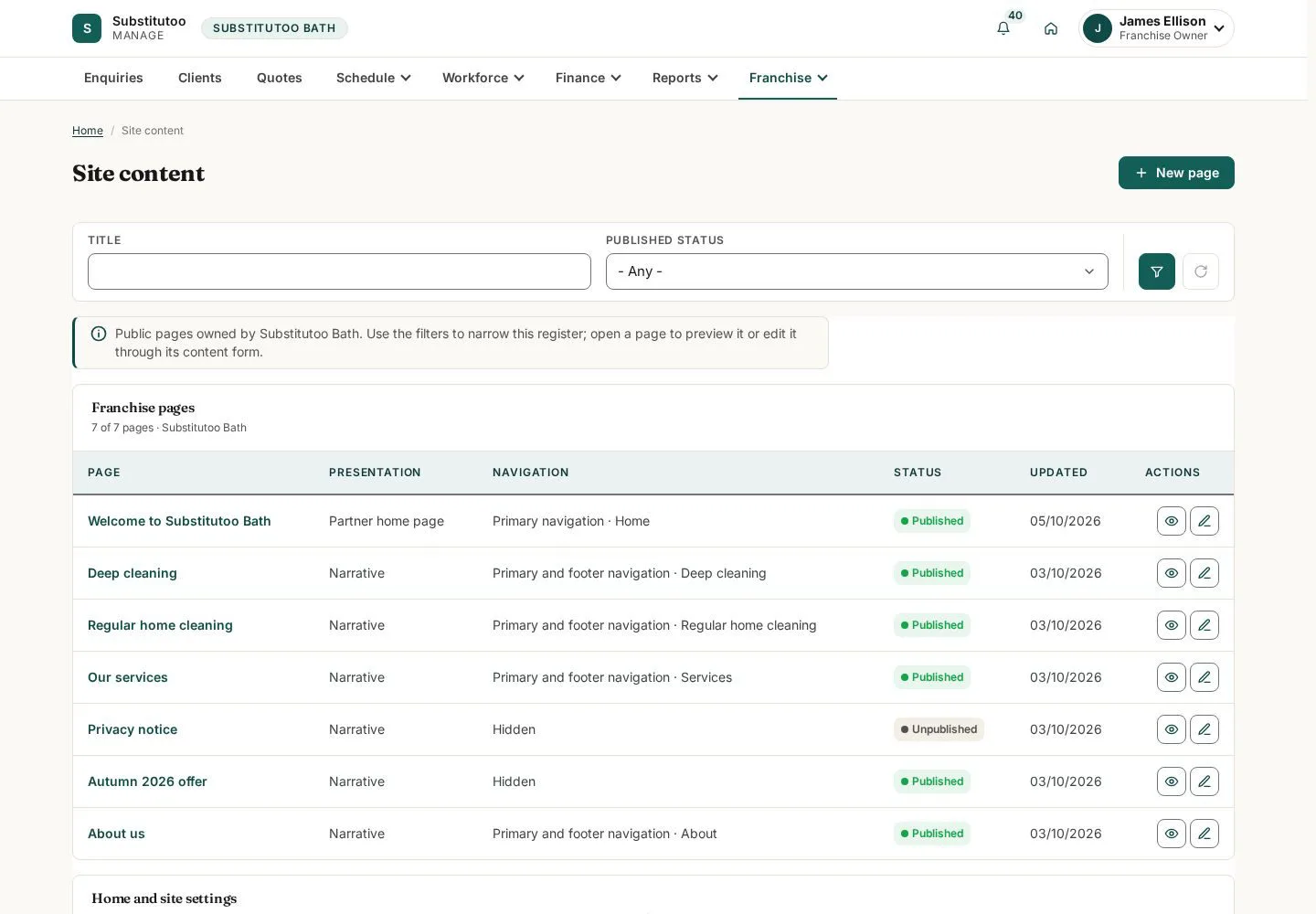Image resolution: width=1316 pixels, height=914 pixels.
Task: Open the Welcome to Substitutoo Bath link
Action: click(179, 521)
